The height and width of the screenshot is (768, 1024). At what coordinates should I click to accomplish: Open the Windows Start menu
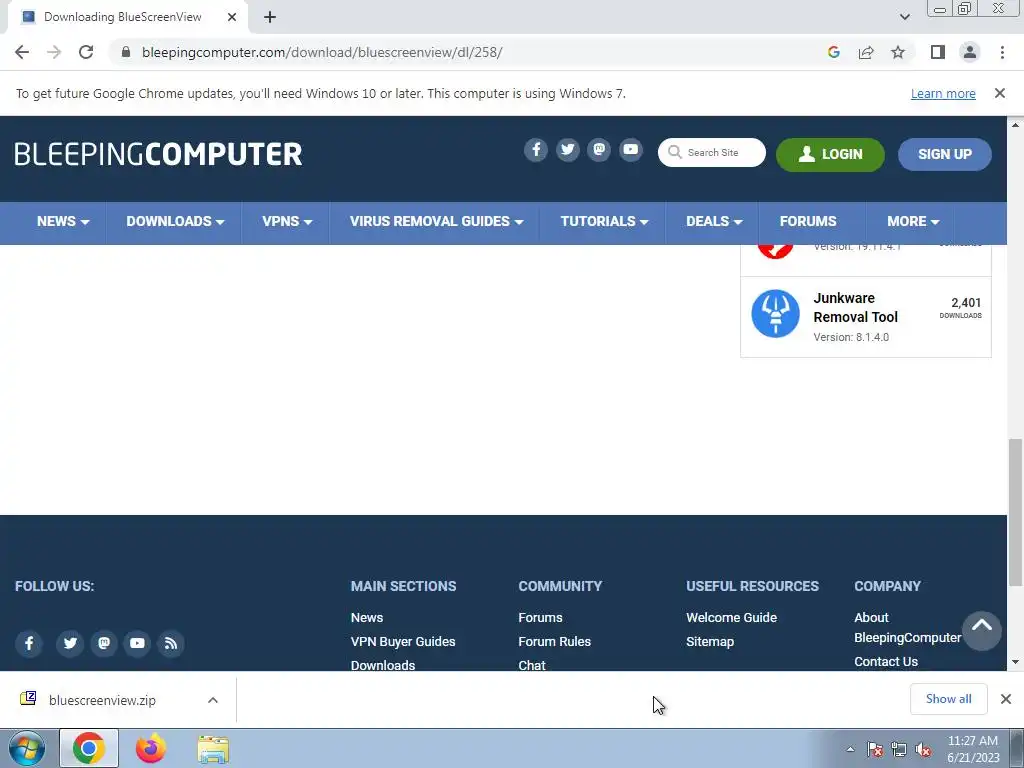tap(27, 748)
